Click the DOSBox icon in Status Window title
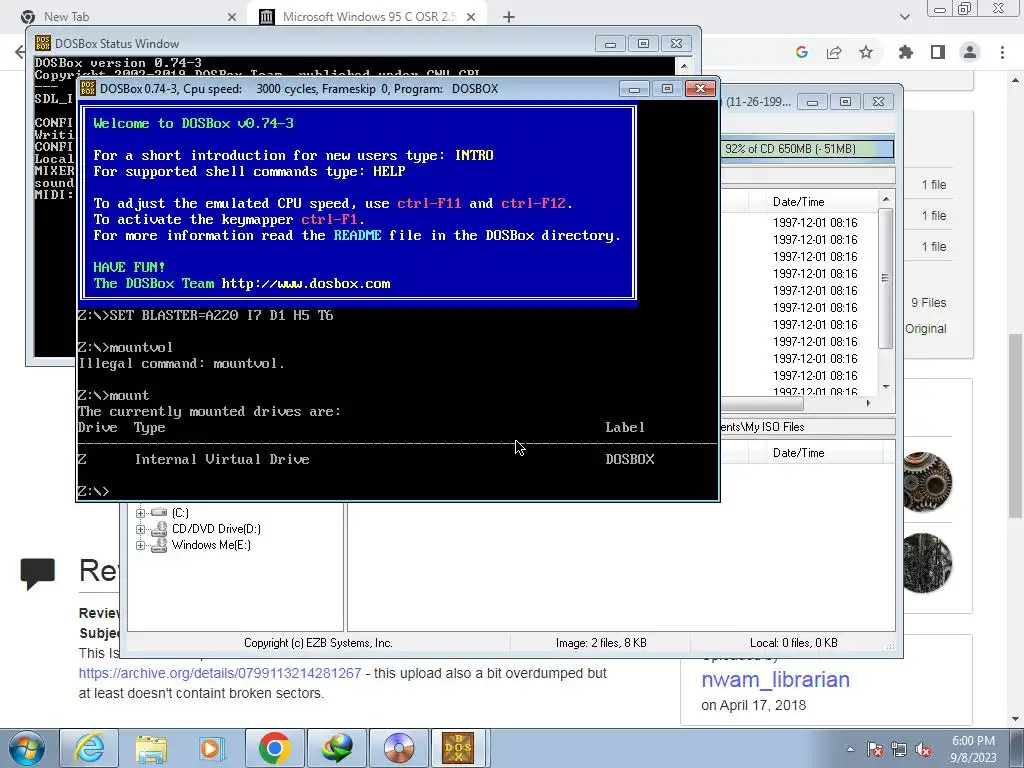The width and height of the screenshot is (1024, 768). click(42, 44)
